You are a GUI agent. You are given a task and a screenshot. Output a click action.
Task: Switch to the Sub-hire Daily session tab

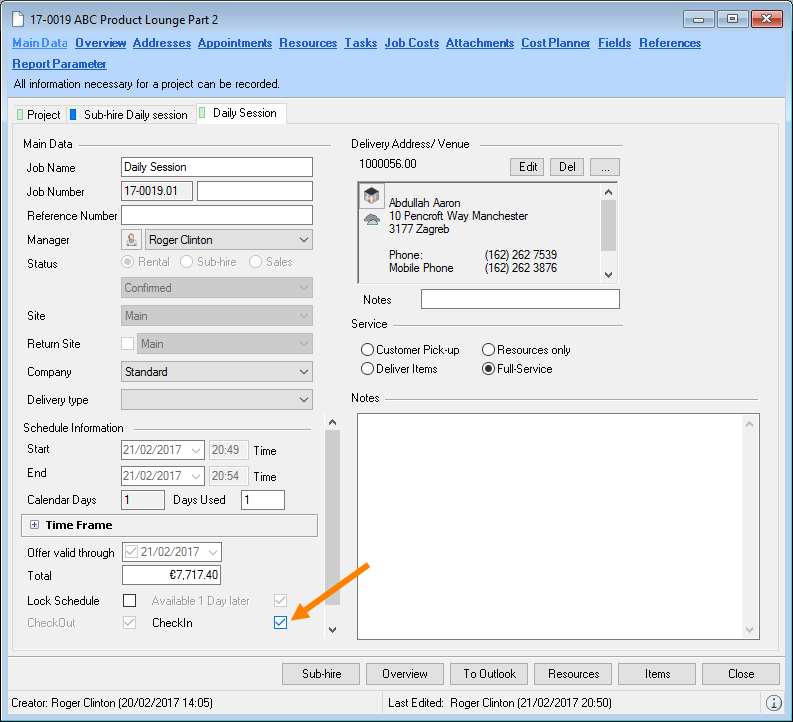(x=135, y=115)
